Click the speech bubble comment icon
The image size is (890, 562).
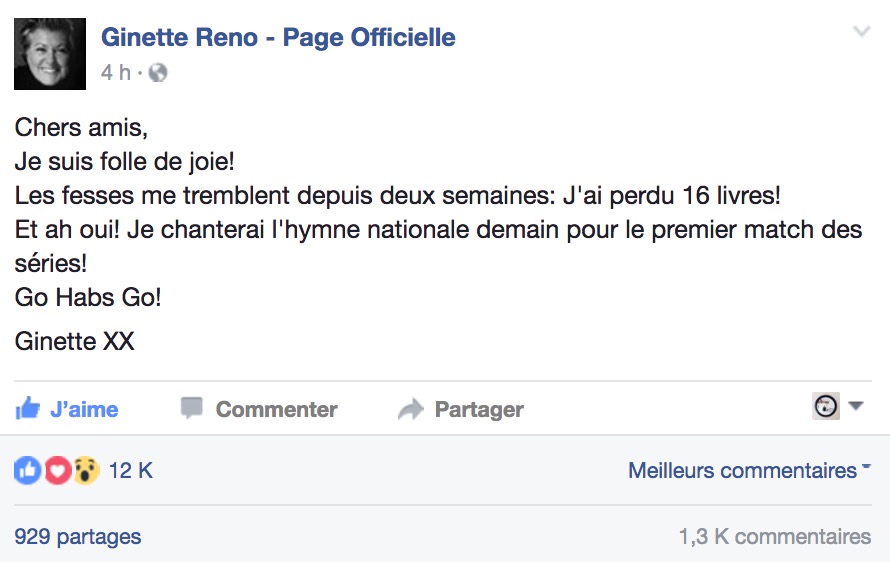(x=191, y=408)
